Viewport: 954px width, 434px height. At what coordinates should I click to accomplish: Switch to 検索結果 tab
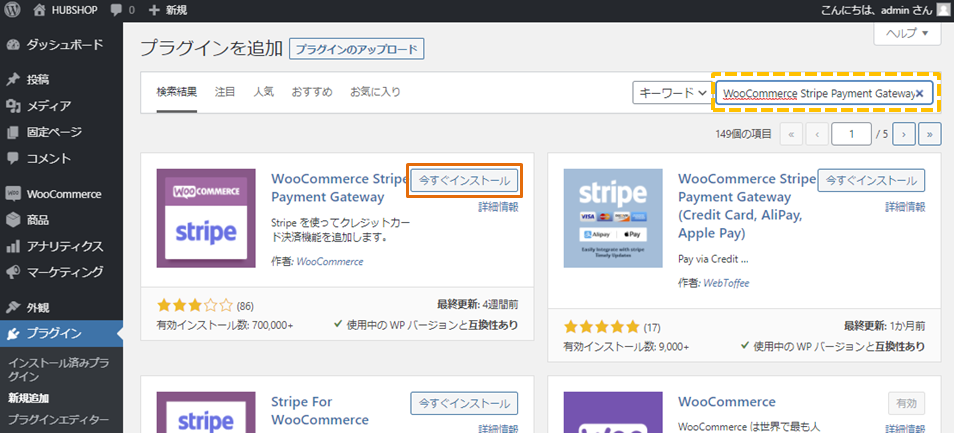176,93
